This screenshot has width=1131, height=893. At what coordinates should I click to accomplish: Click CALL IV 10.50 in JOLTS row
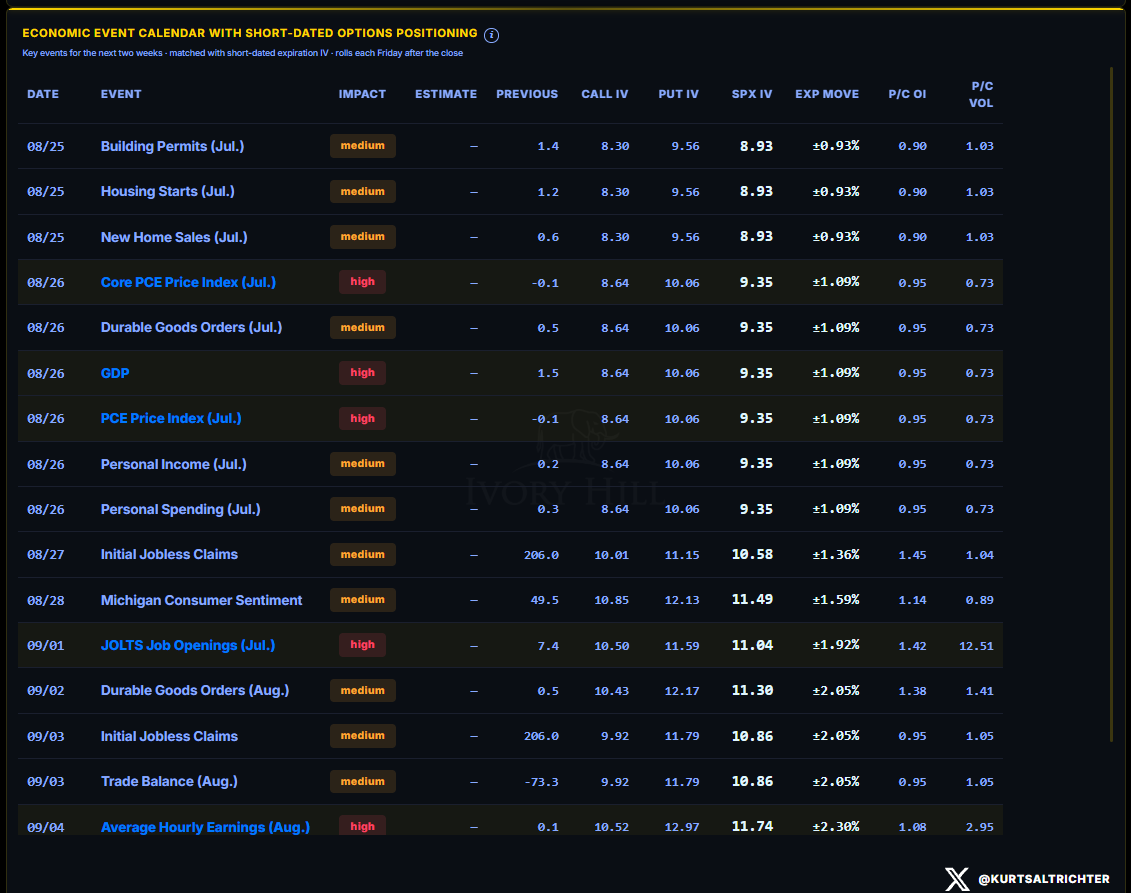coord(612,646)
